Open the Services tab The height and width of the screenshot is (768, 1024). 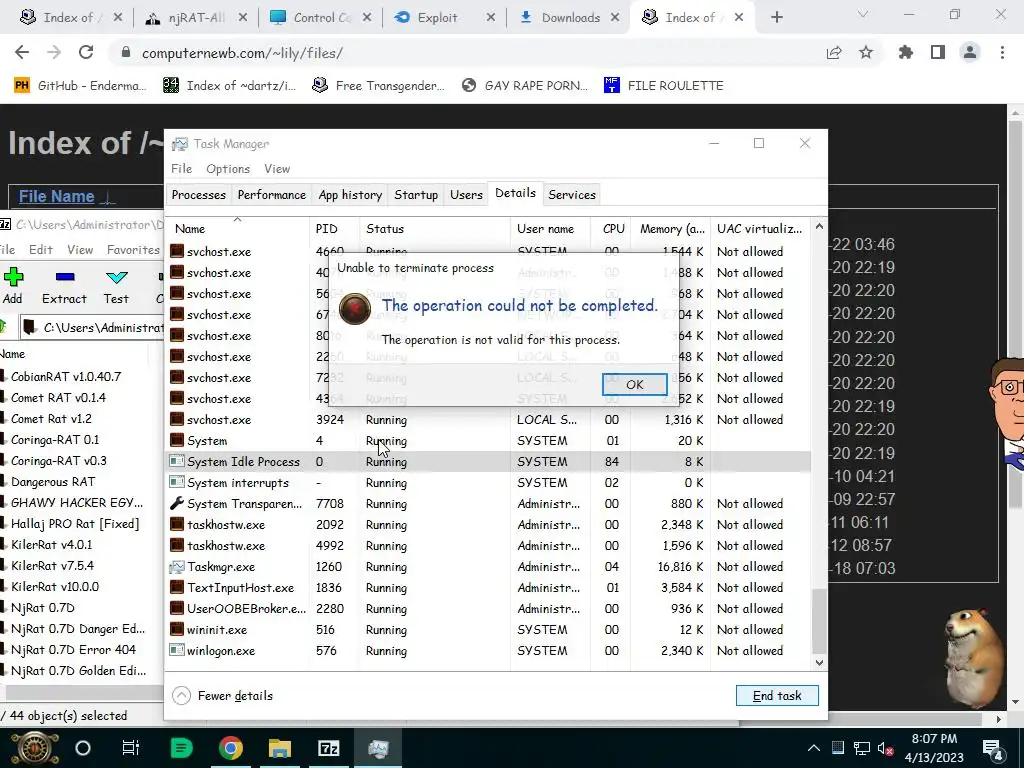point(572,195)
